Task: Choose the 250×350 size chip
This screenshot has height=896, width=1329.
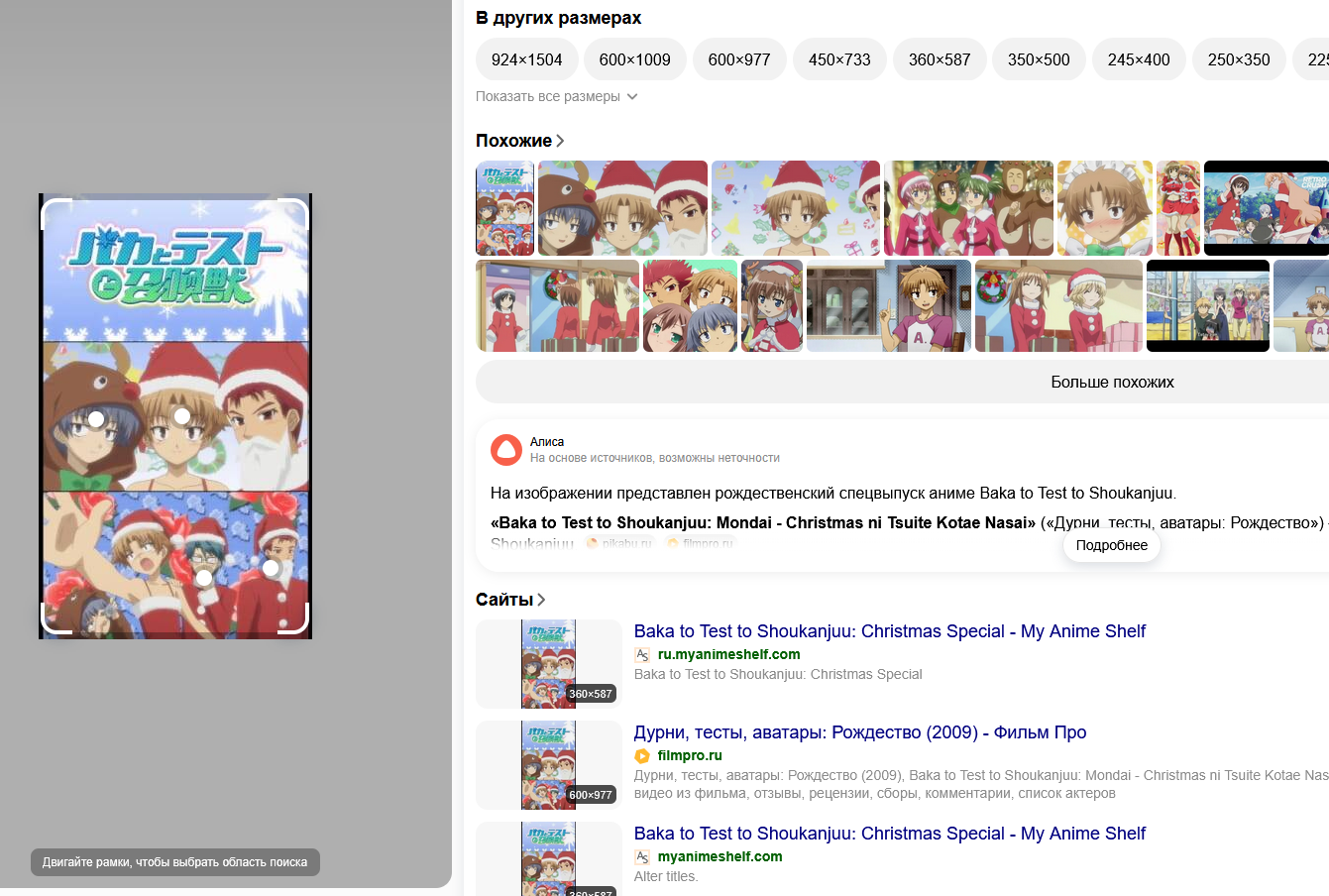Action: [1239, 59]
